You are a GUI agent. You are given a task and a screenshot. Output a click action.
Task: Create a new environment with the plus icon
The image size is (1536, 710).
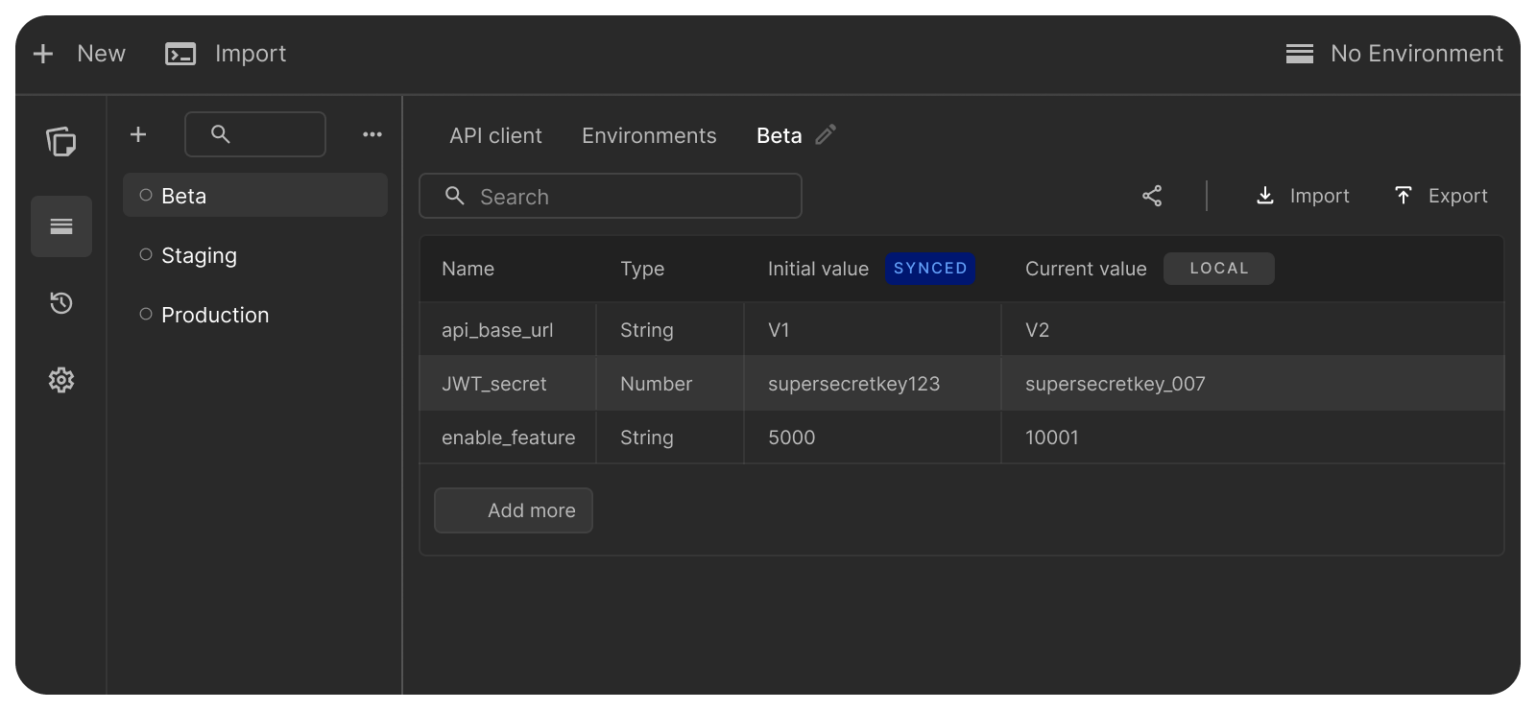pyautogui.click(x=138, y=133)
